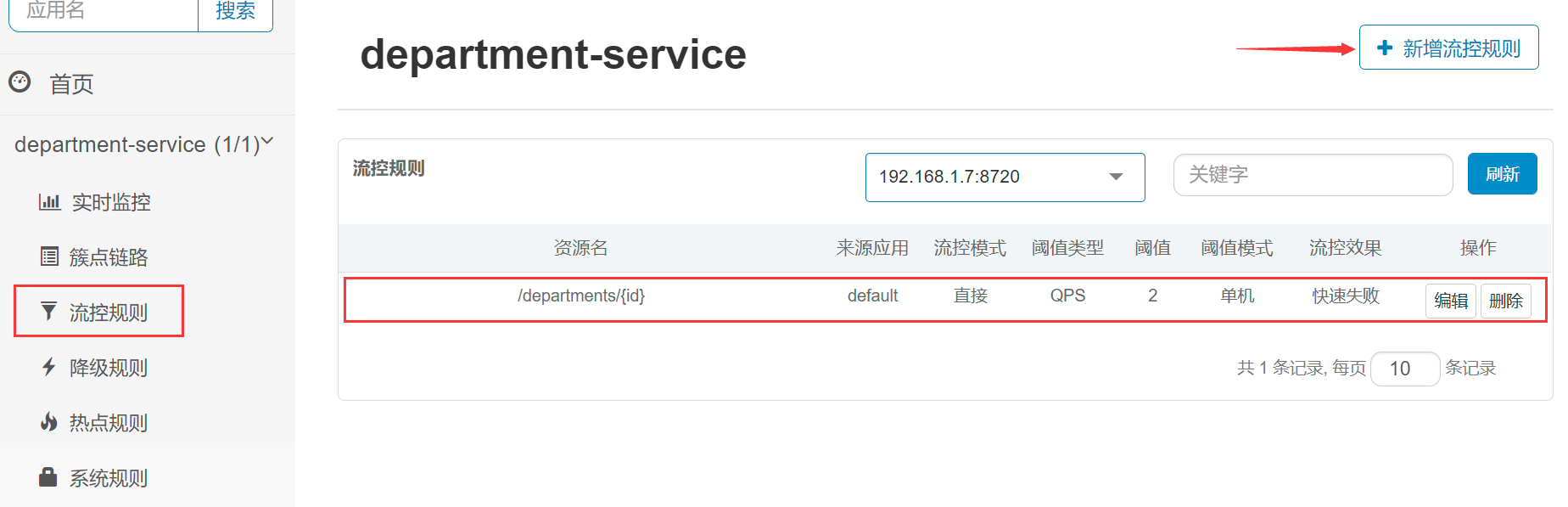Edit the /departments/{id} rule via 编辑
Viewport: 1568px width, 507px height.
(1450, 301)
